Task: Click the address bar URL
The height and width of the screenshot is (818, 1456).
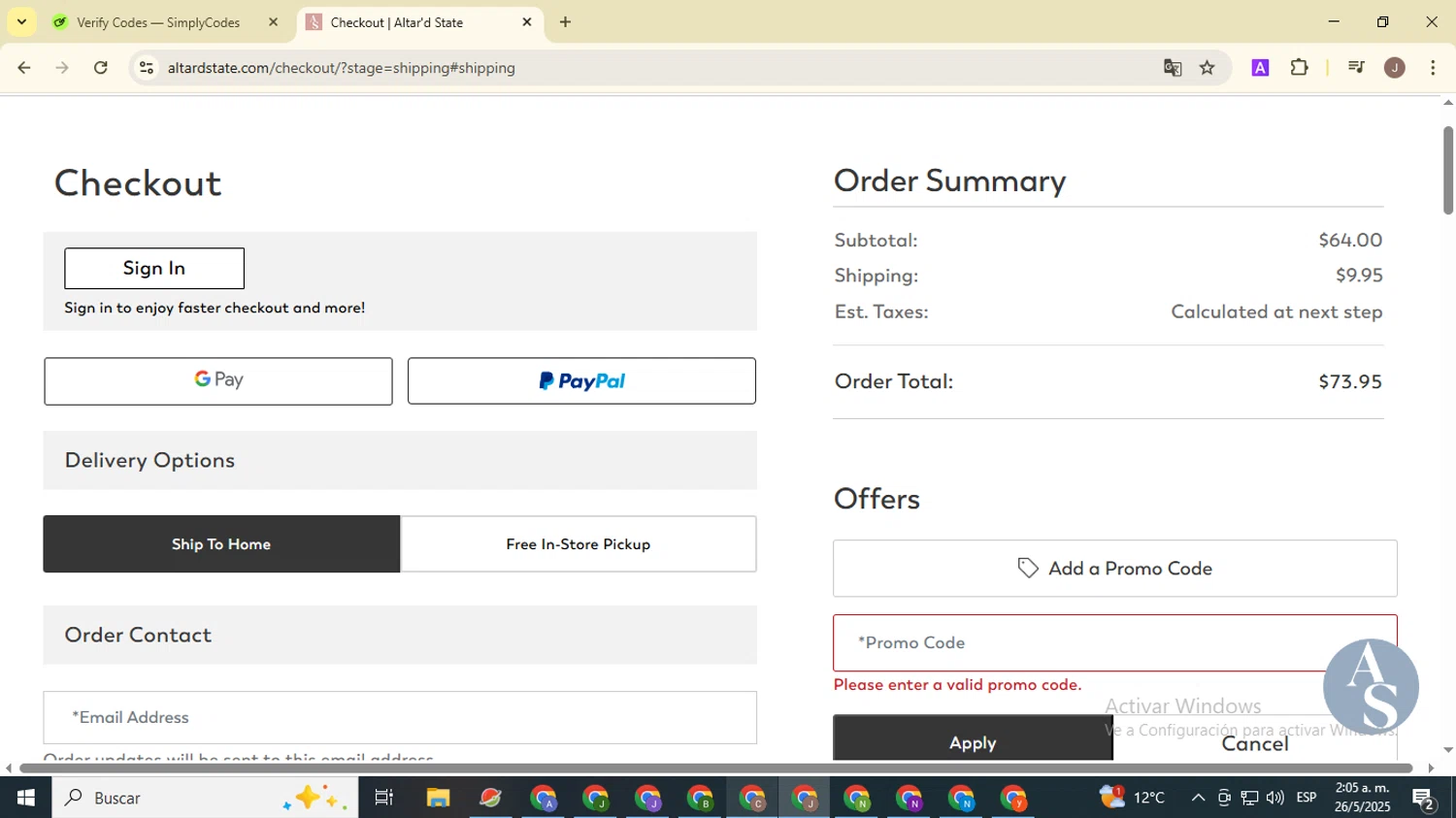Action: click(342, 68)
